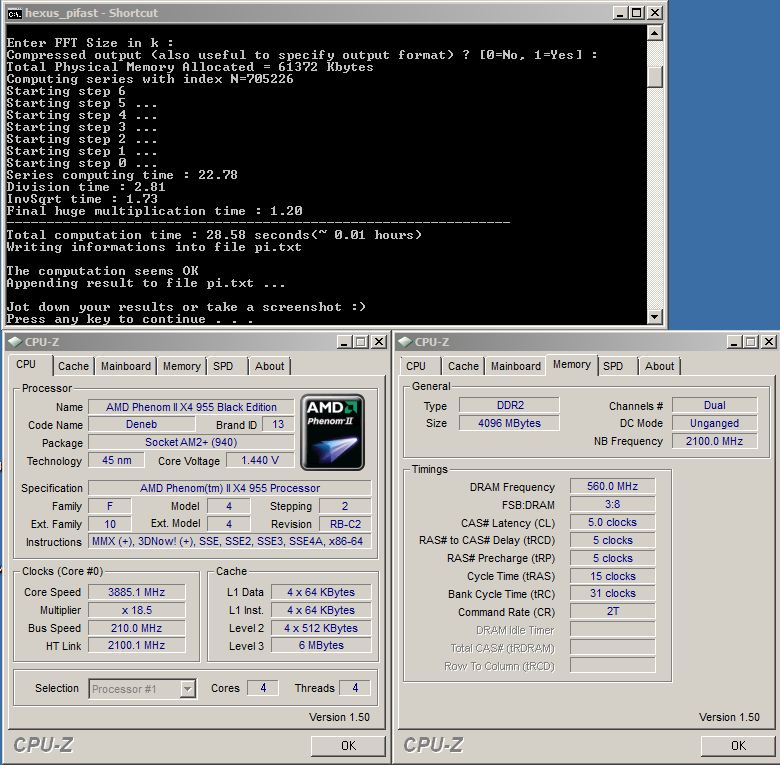The height and width of the screenshot is (765, 780).
Task: Click the Cores count value
Action: 263,688
